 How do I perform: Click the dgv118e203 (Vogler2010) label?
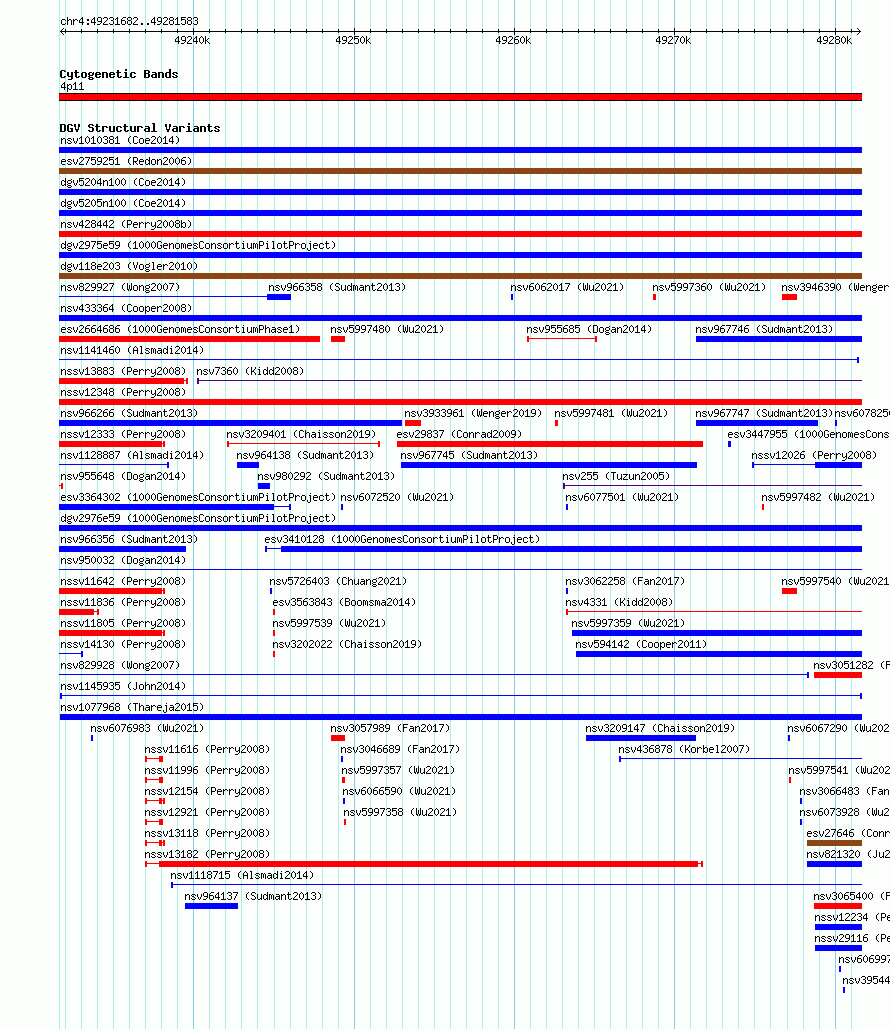[x=129, y=266]
